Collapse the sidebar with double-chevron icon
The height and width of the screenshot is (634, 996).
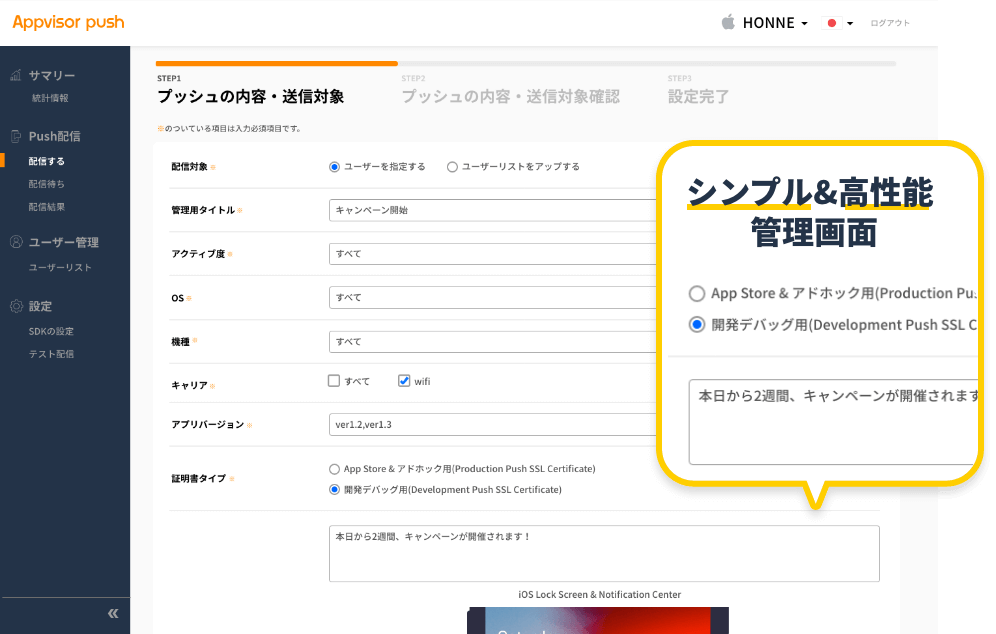(113, 613)
